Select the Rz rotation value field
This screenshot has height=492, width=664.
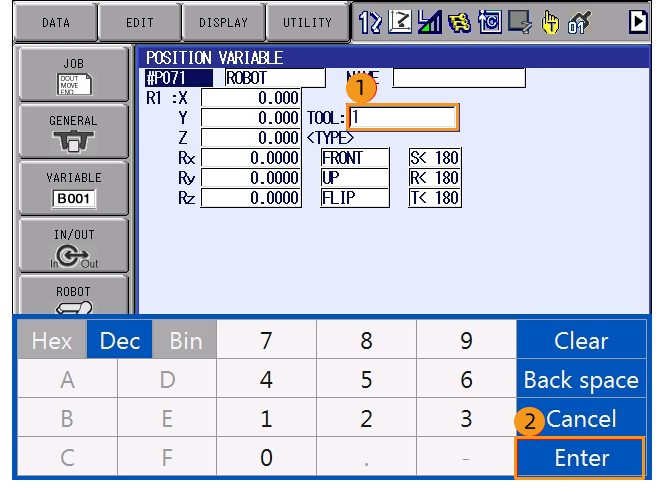(251, 198)
